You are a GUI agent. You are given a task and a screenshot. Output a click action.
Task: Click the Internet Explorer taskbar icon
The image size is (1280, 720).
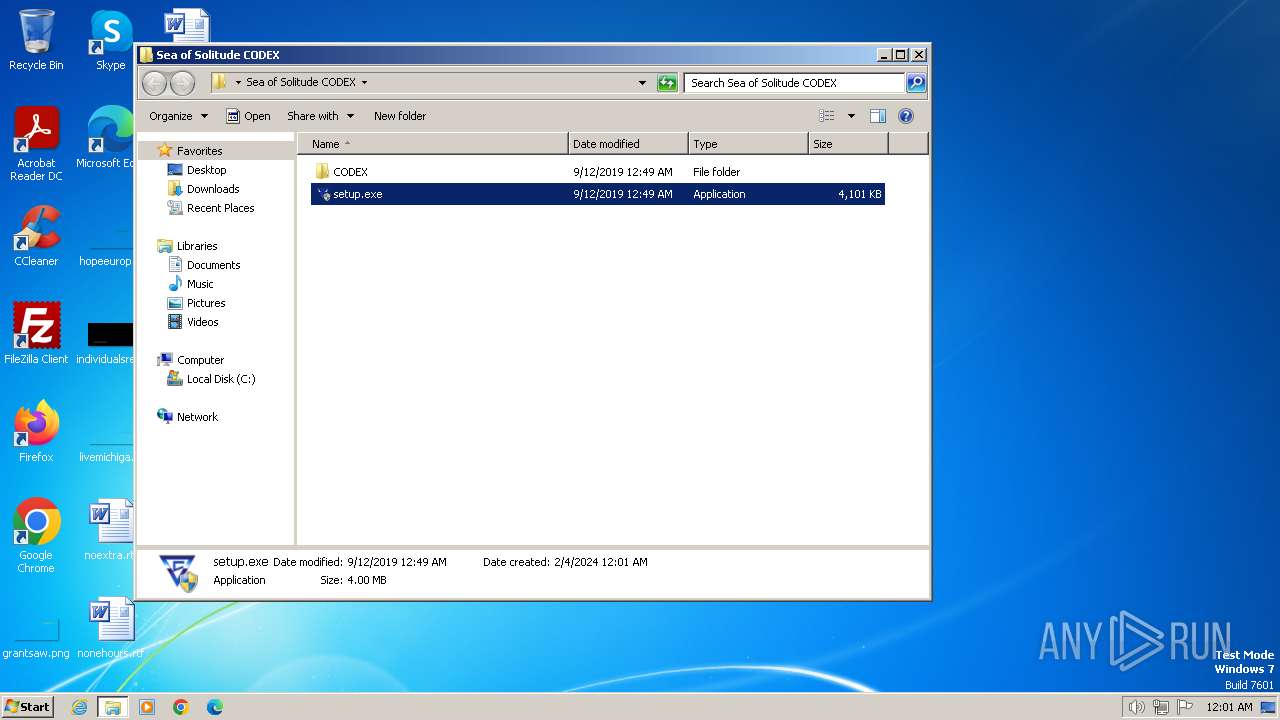click(79, 707)
